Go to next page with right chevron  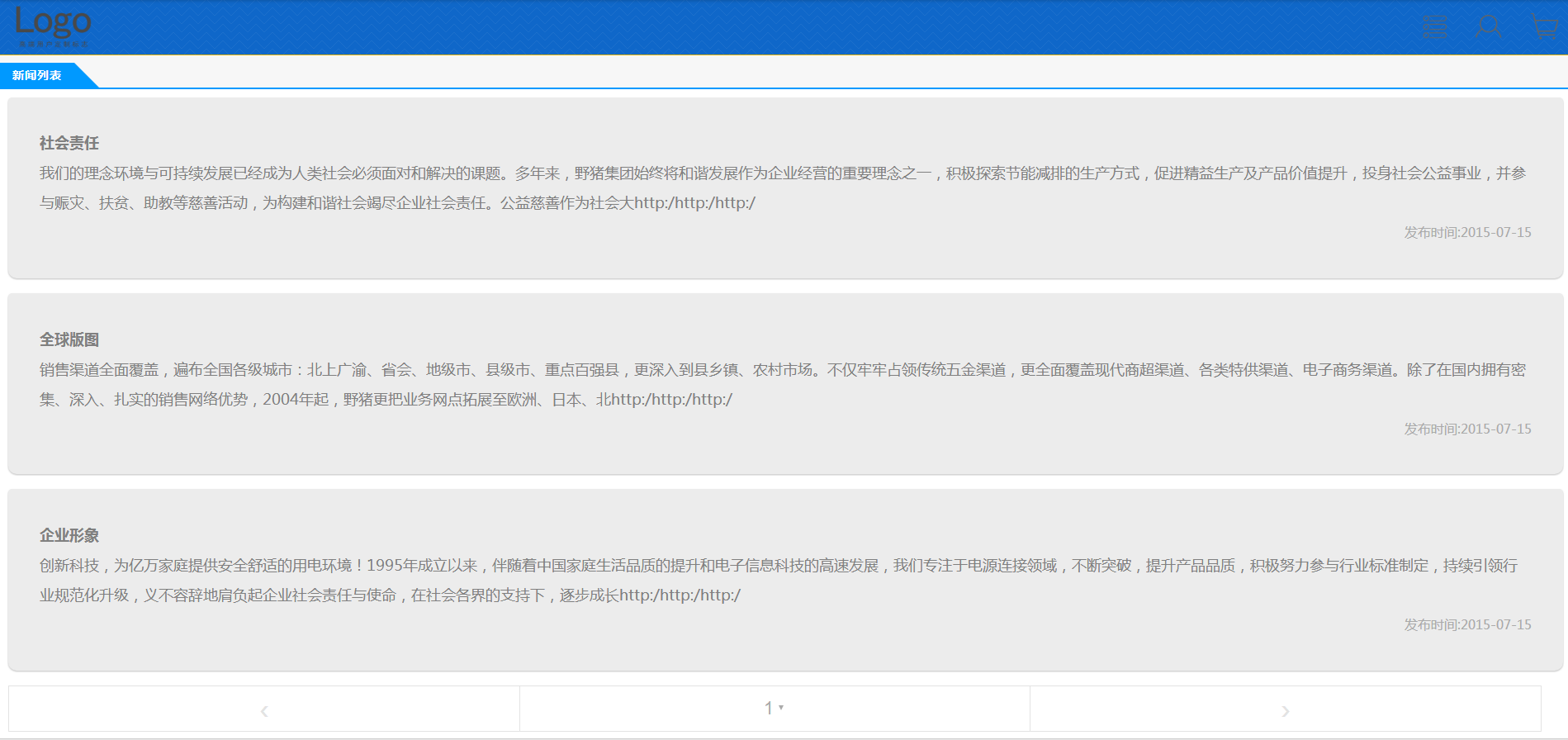pos(1286,709)
